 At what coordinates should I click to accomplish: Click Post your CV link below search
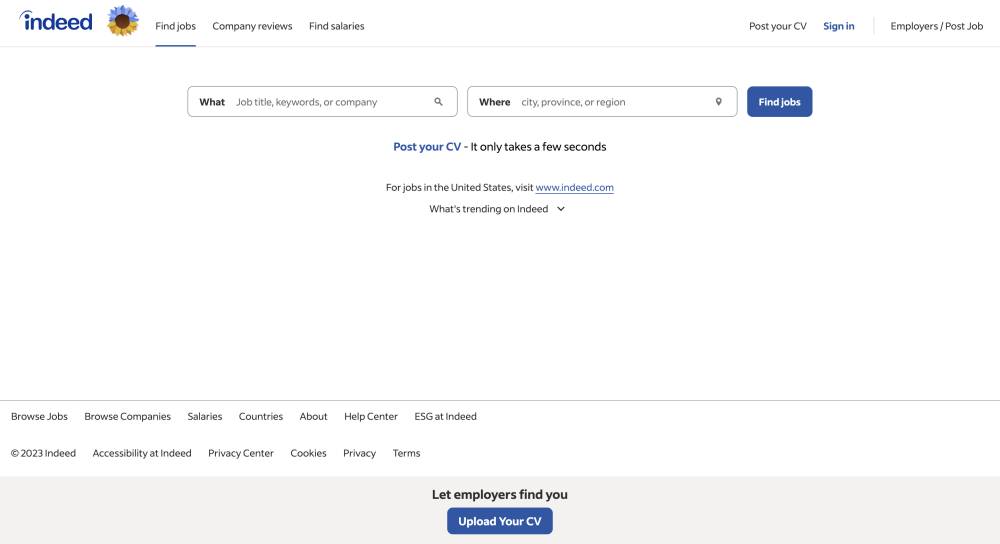427,147
